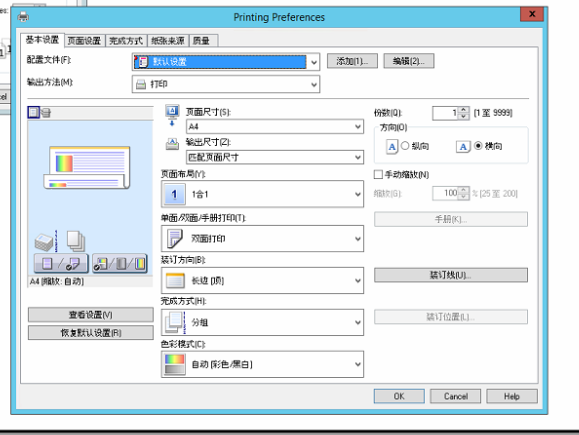Screen dimensions: 579x435
Task: Select the 纵向 portrait radio button
Action: (405, 146)
